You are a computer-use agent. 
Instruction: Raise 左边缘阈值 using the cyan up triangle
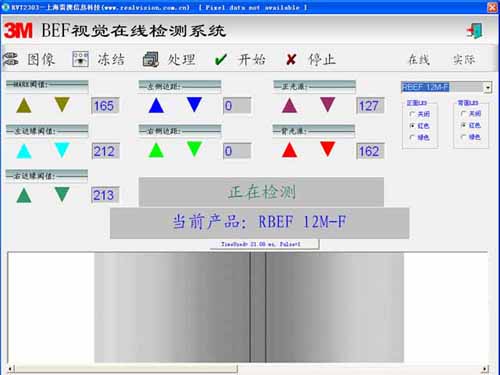[24, 151]
